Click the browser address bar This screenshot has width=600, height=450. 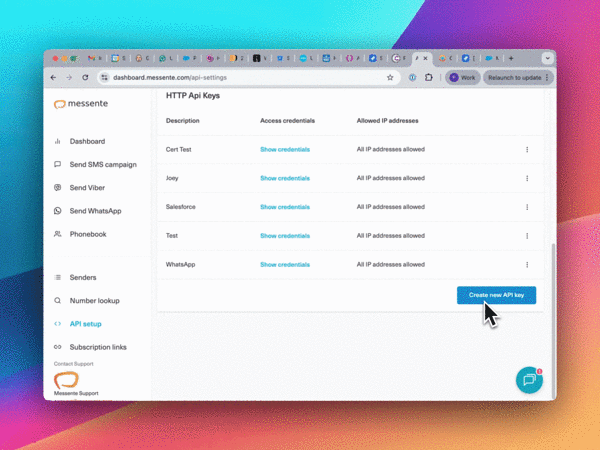pos(240,77)
